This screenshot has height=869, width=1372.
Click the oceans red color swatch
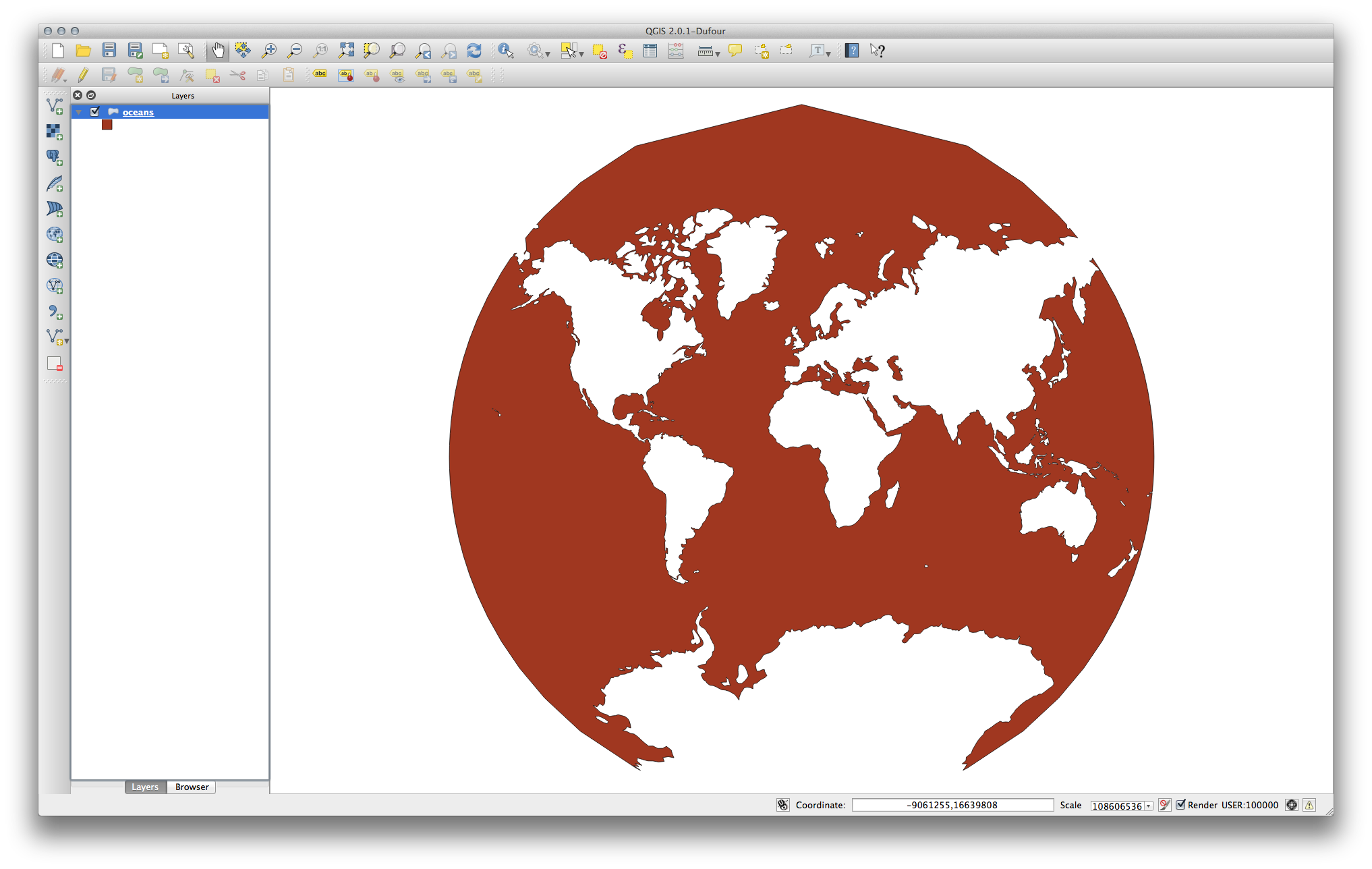[x=107, y=125]
